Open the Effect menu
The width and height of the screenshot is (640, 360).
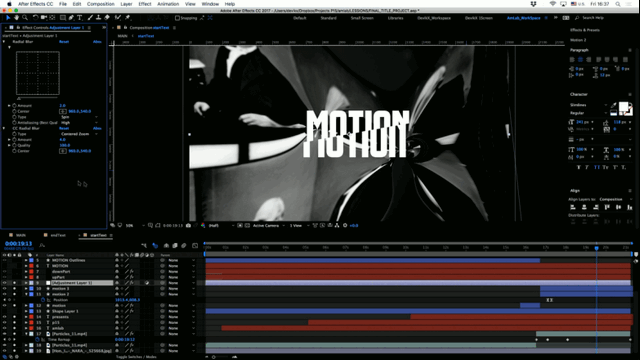tap(145, 4)
